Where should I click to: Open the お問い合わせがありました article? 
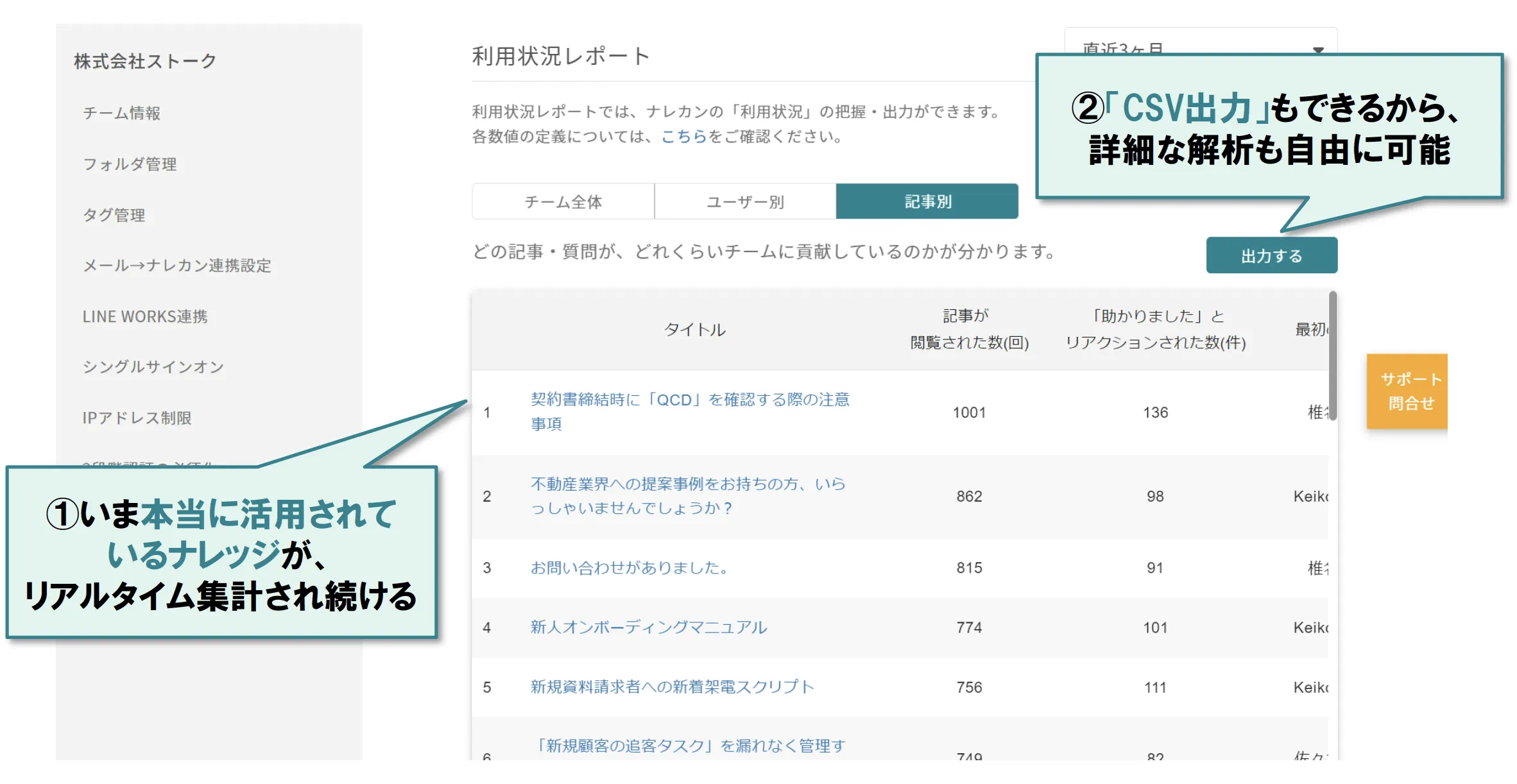(630, 567)
